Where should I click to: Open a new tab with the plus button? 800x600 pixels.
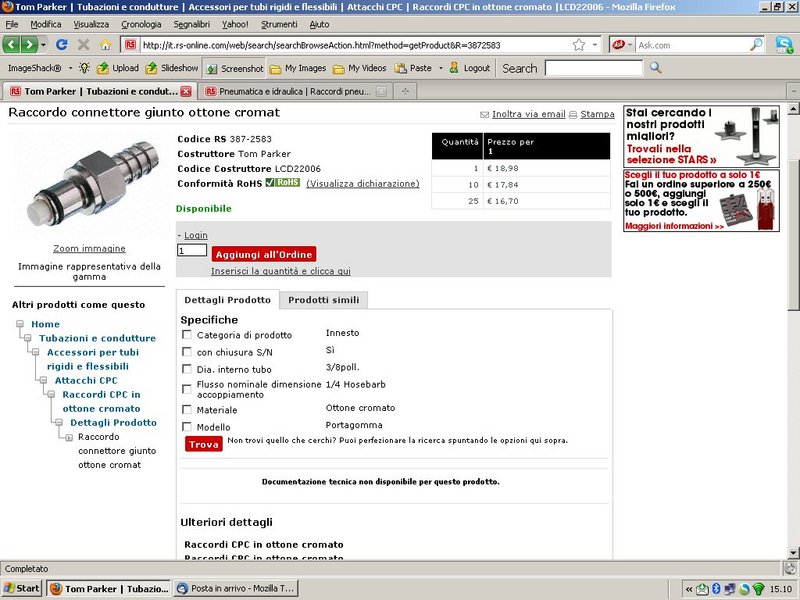[405, 91]
